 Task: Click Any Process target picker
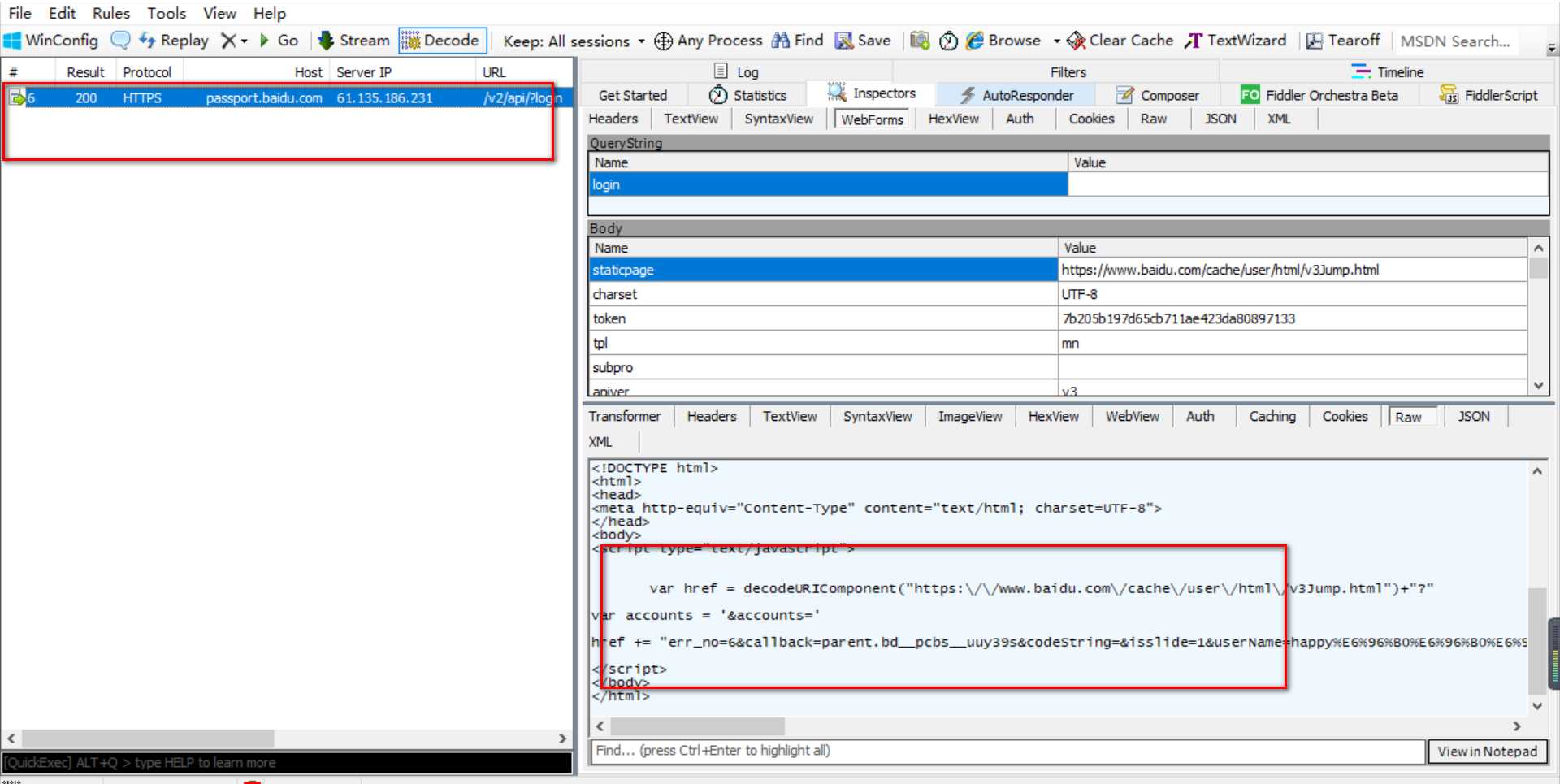tap(708, 40)
